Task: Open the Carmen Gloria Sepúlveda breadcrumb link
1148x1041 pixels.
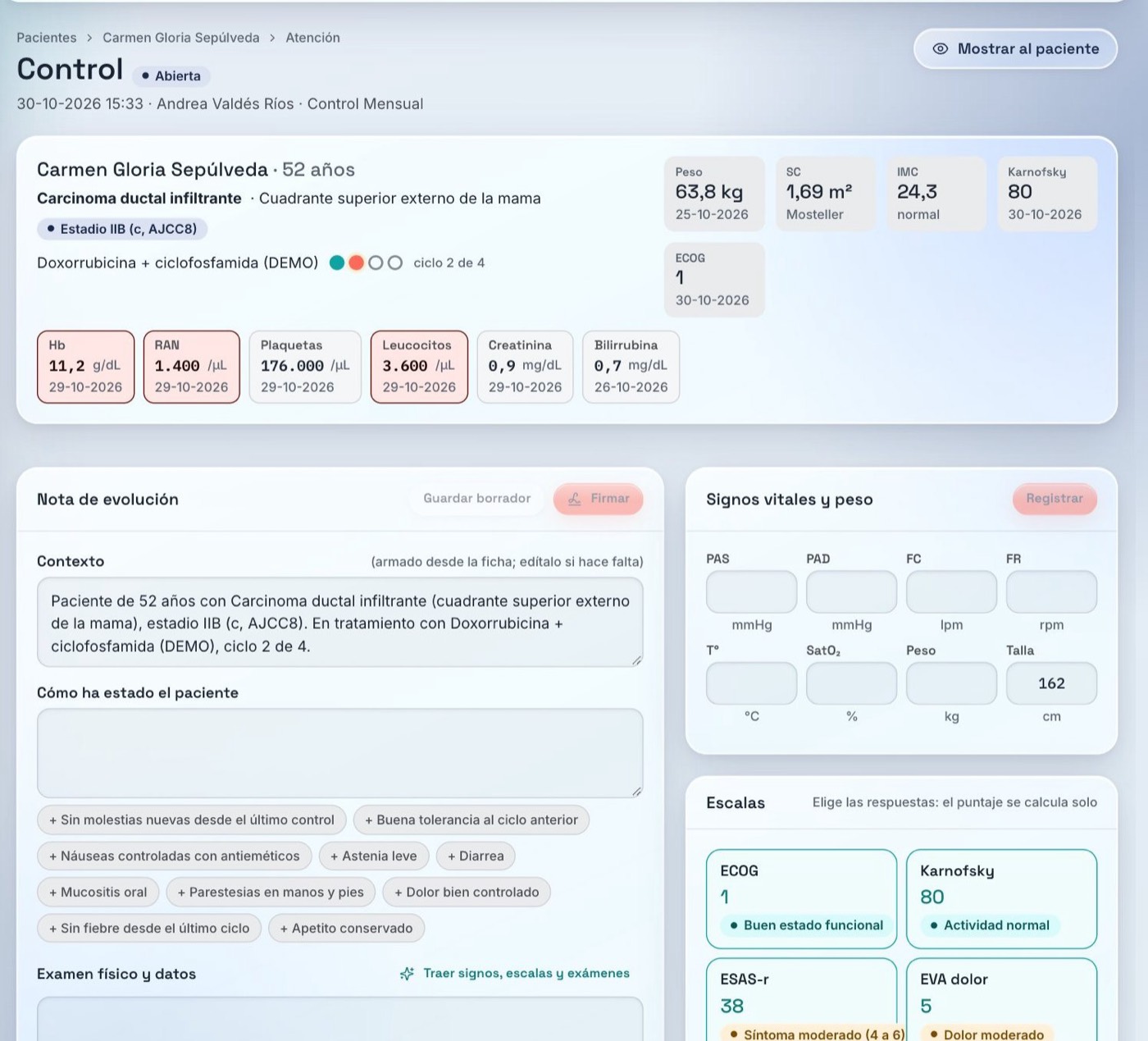Action: click(181, 38)
